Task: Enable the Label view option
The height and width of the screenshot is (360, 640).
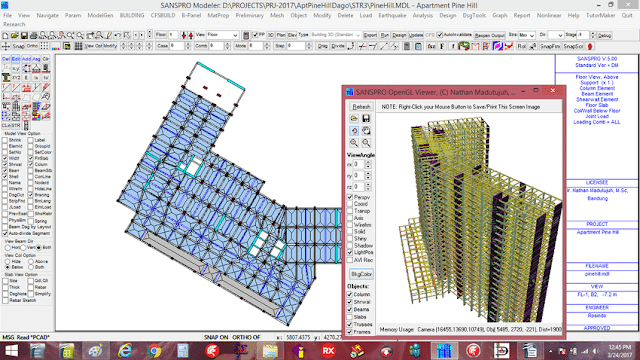Action: click(31, 140)
